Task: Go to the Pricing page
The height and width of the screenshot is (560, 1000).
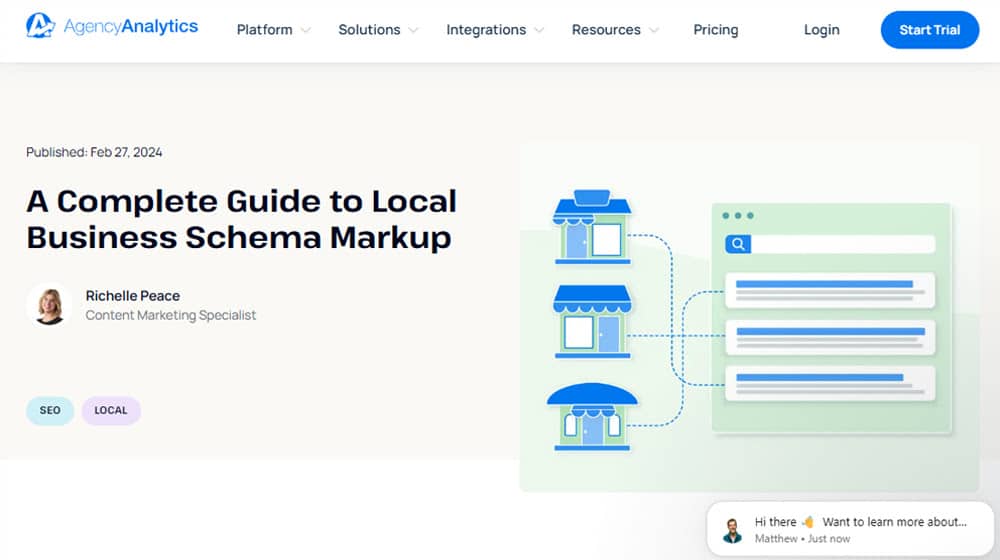Action: (716, 30)
